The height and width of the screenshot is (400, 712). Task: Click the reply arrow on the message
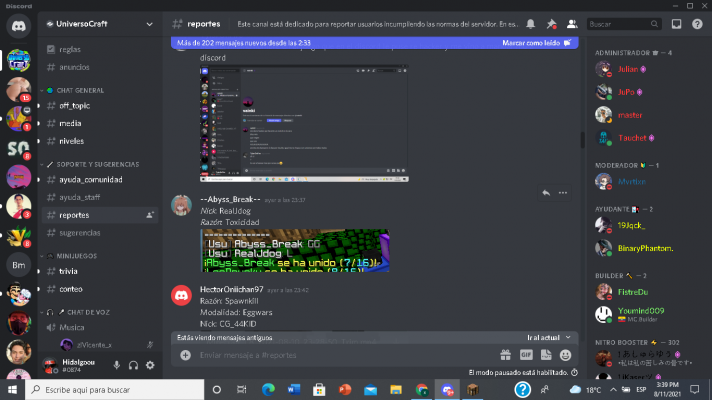pos(545,192)
